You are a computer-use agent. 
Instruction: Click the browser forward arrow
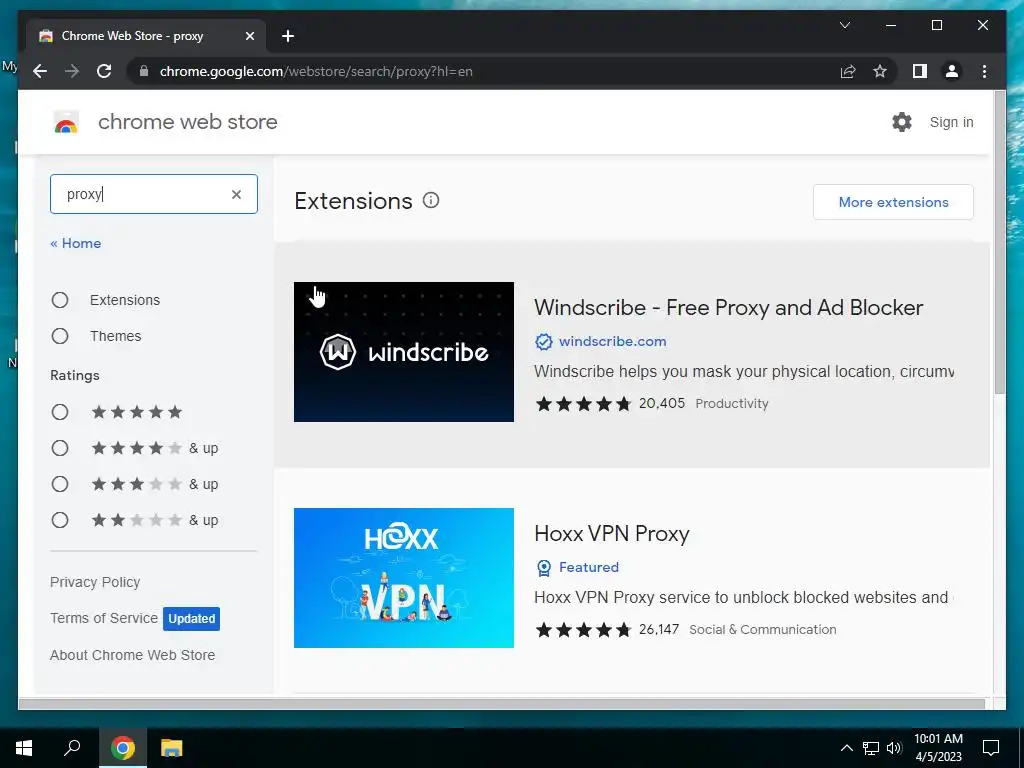[72, 71]
